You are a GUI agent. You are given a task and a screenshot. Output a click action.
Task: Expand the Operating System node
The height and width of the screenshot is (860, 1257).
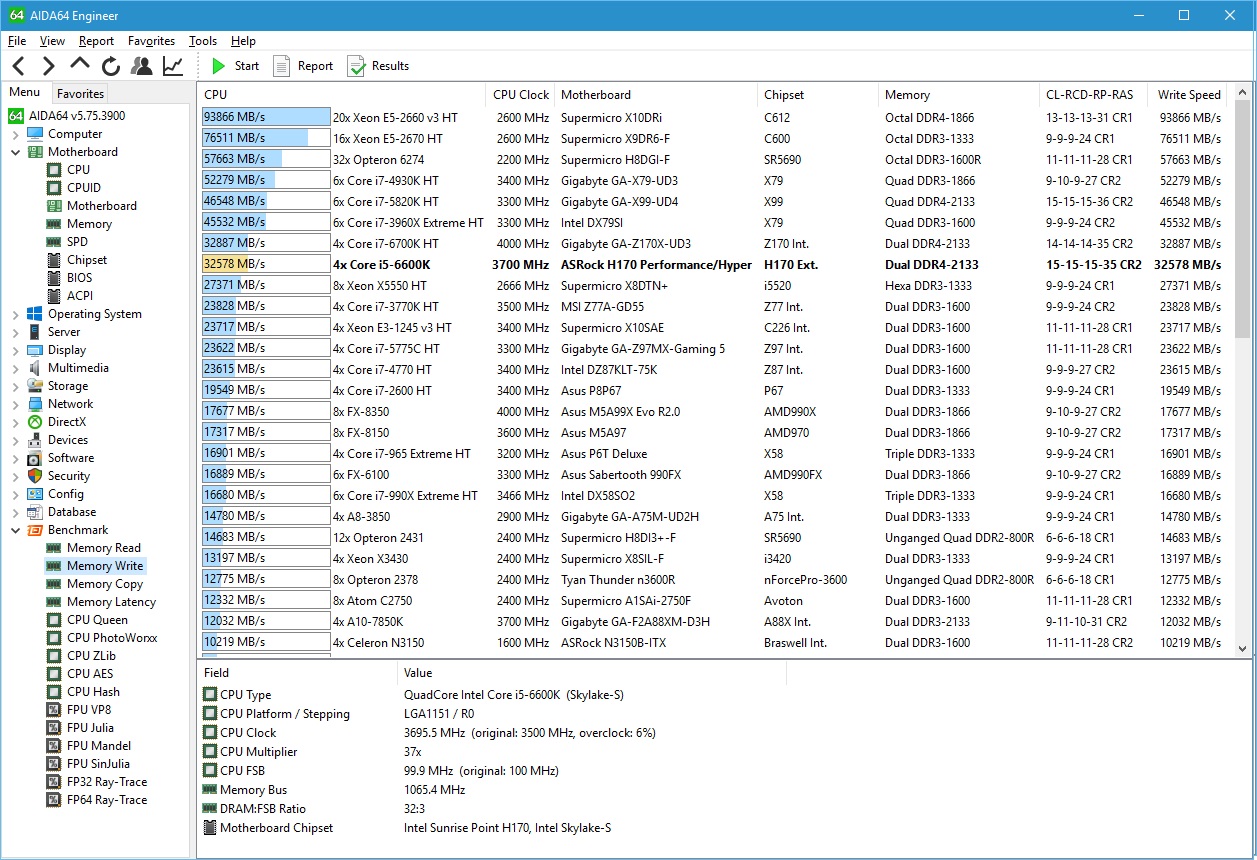click(15, 314)
